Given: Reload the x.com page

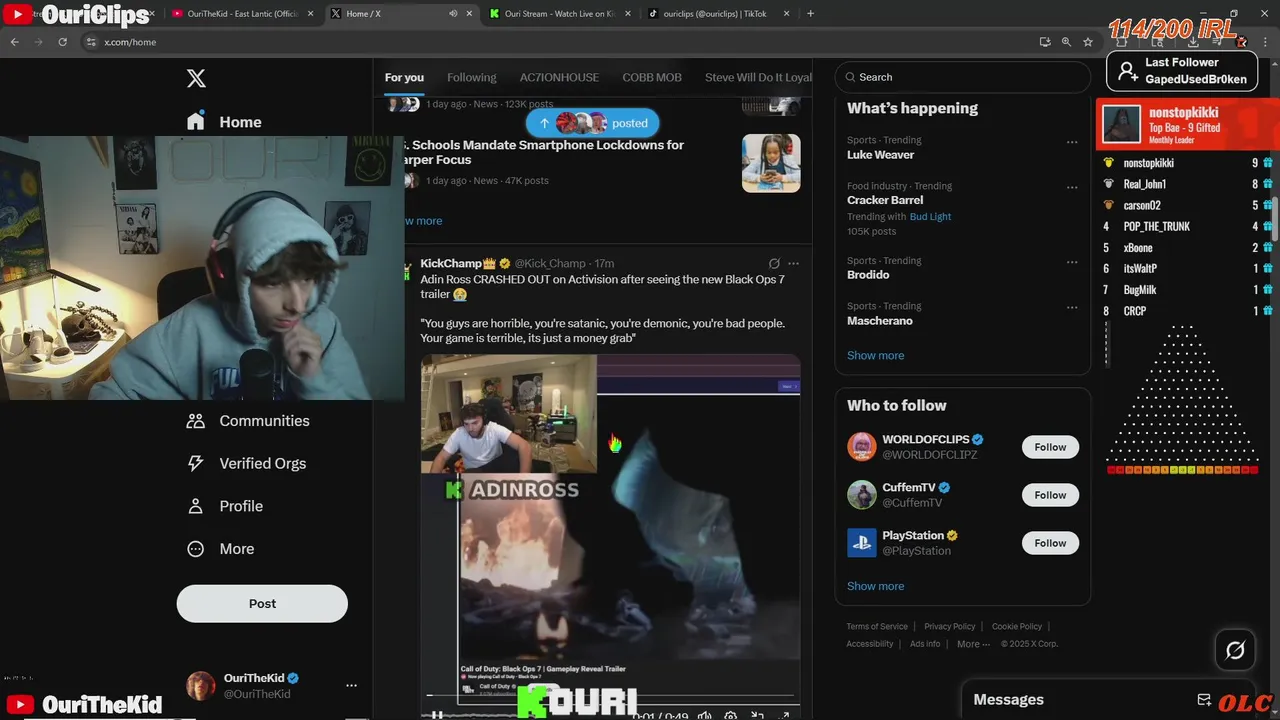Looking at the screenshot, I should 62,42.
